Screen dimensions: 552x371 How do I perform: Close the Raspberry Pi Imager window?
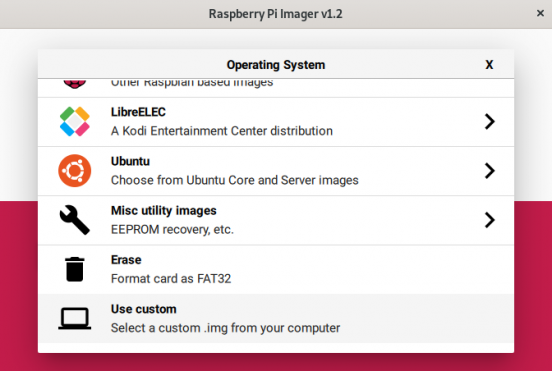tap(540, 13)
